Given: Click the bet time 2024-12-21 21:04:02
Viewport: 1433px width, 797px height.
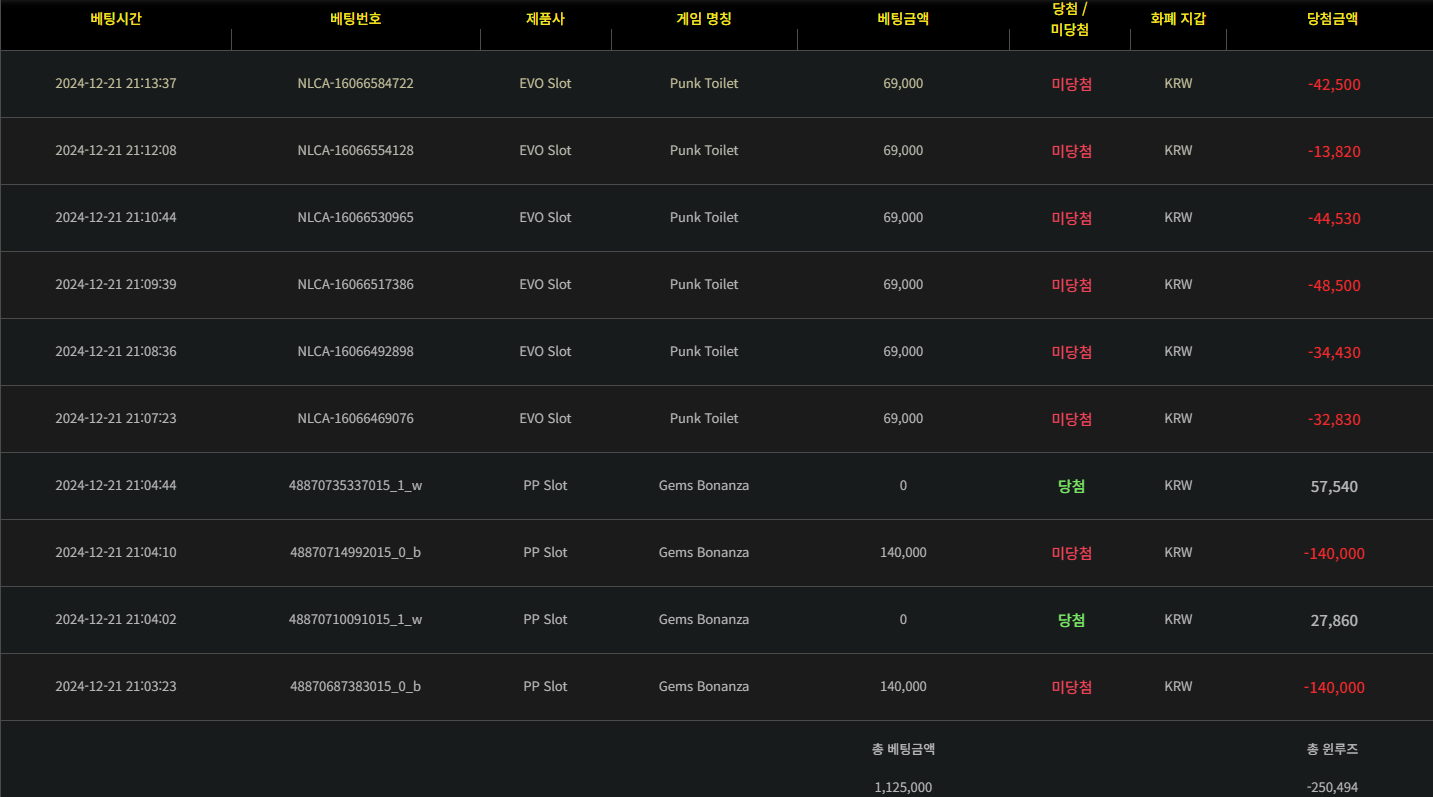Looking at the screenshot, I should (x=116, y=620).
